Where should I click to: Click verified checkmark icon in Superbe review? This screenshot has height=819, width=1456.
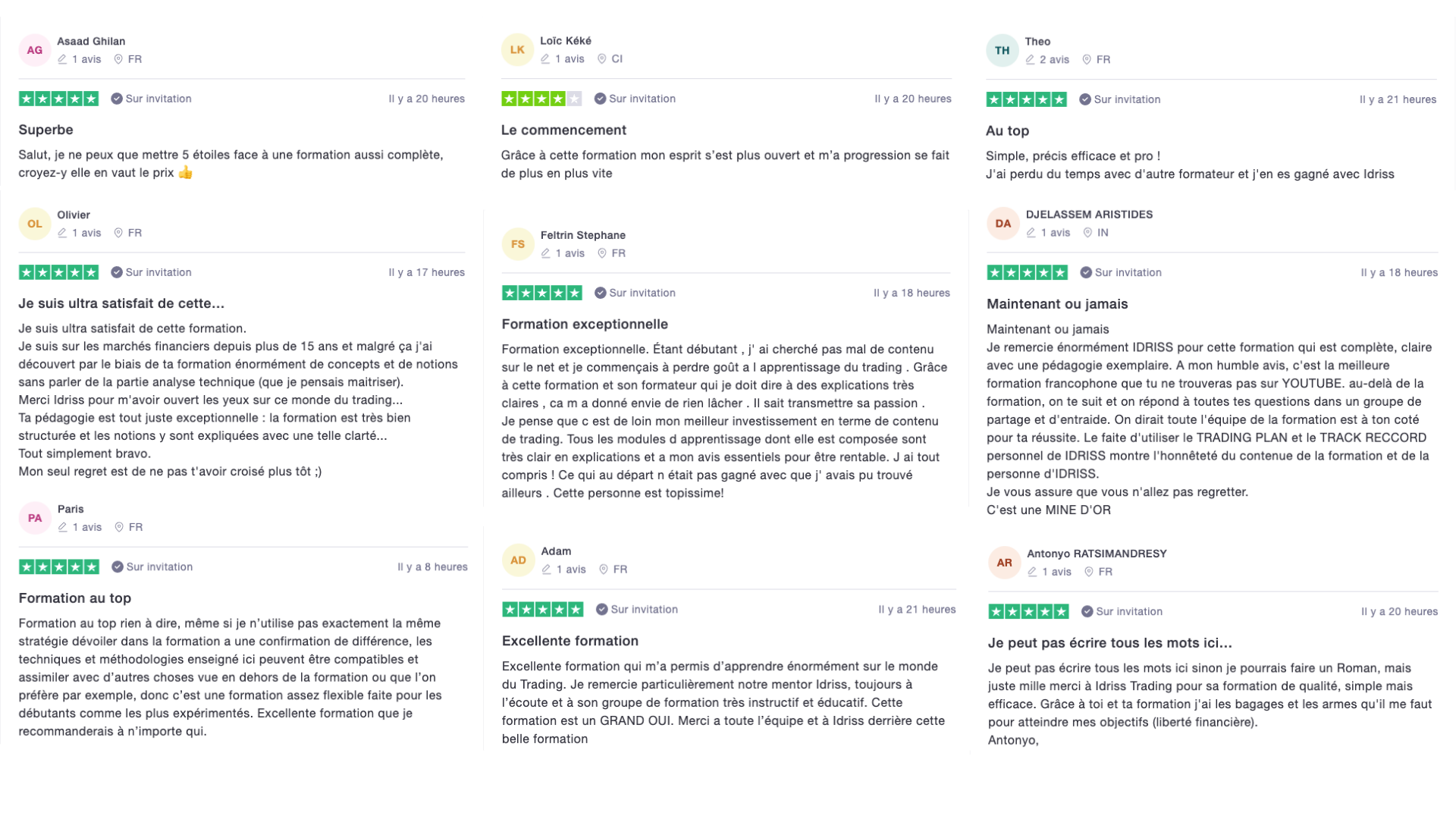(117, 99)
